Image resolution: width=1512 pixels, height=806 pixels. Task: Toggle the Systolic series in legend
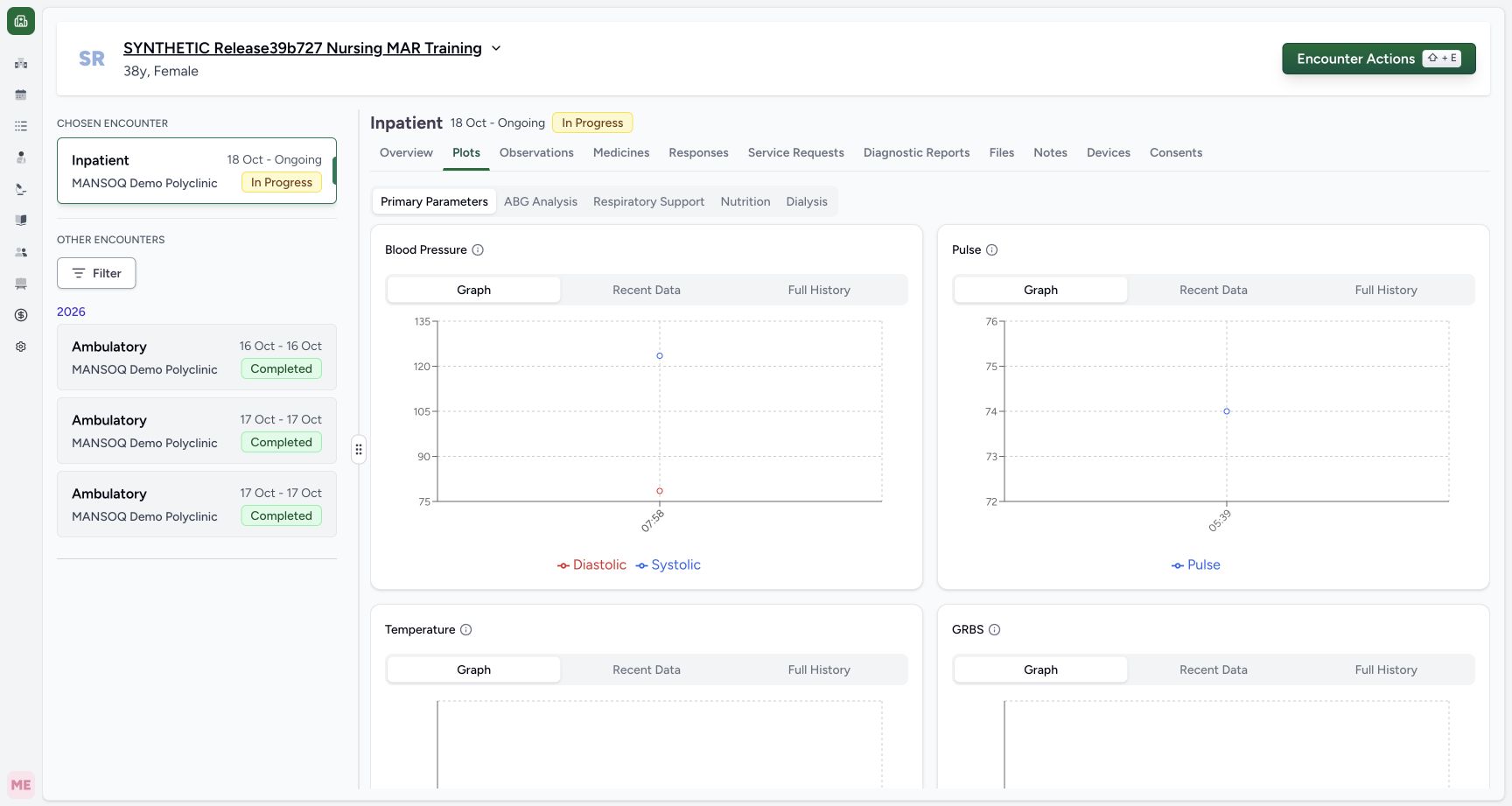click(668, 565)
